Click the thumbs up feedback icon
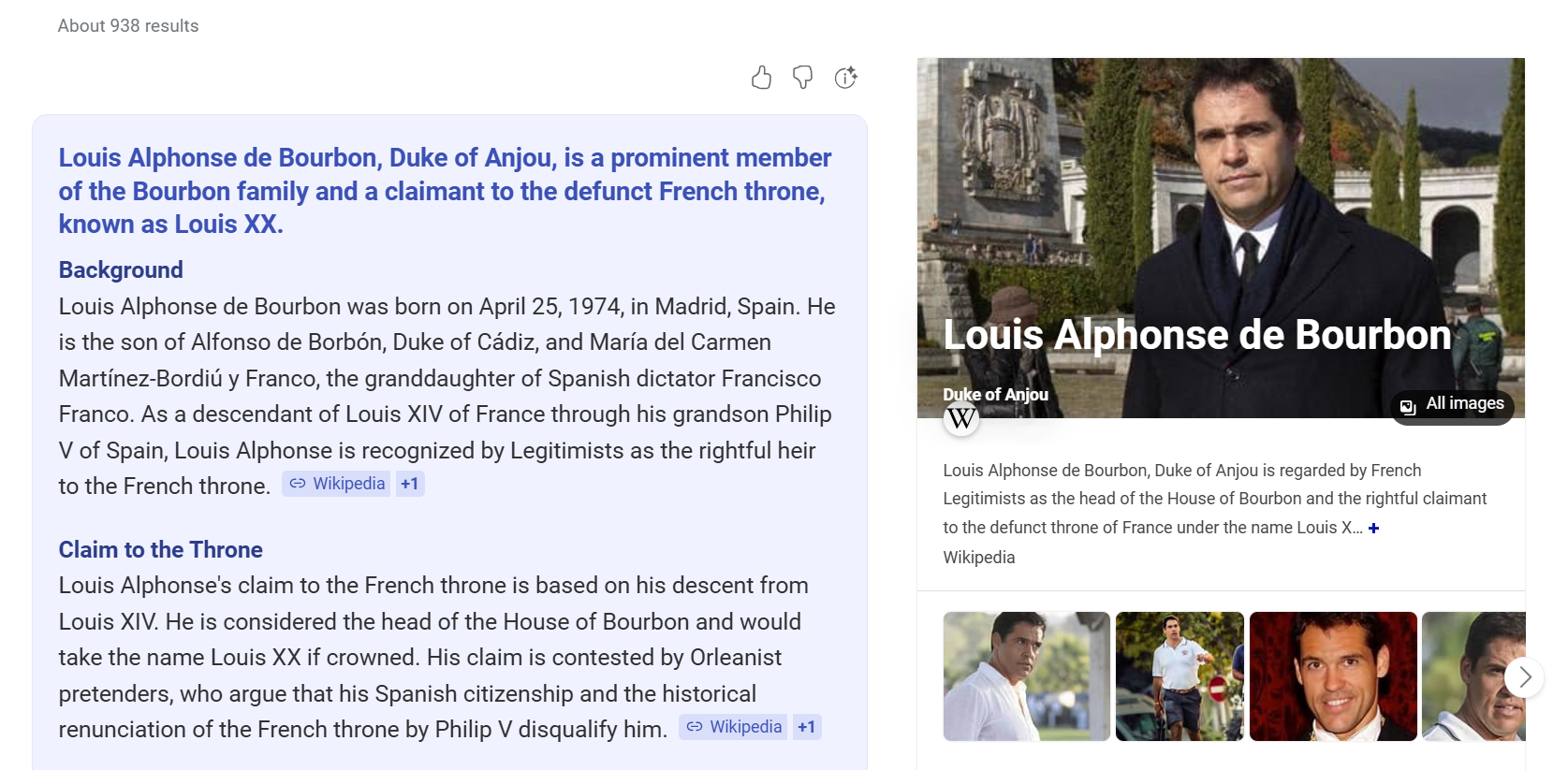The height and width of the screenshot is (770, 1568). 761,78
